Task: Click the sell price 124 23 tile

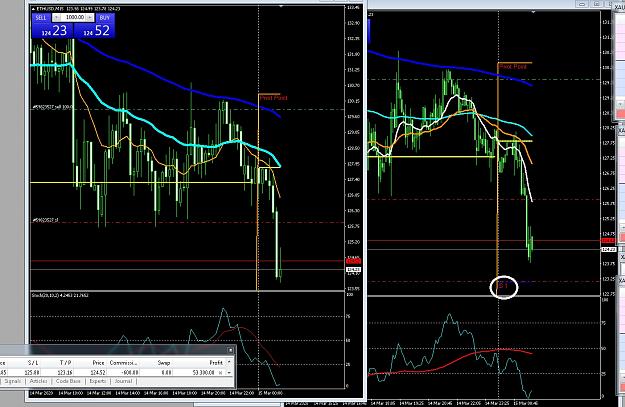Action: pos(52,30)
